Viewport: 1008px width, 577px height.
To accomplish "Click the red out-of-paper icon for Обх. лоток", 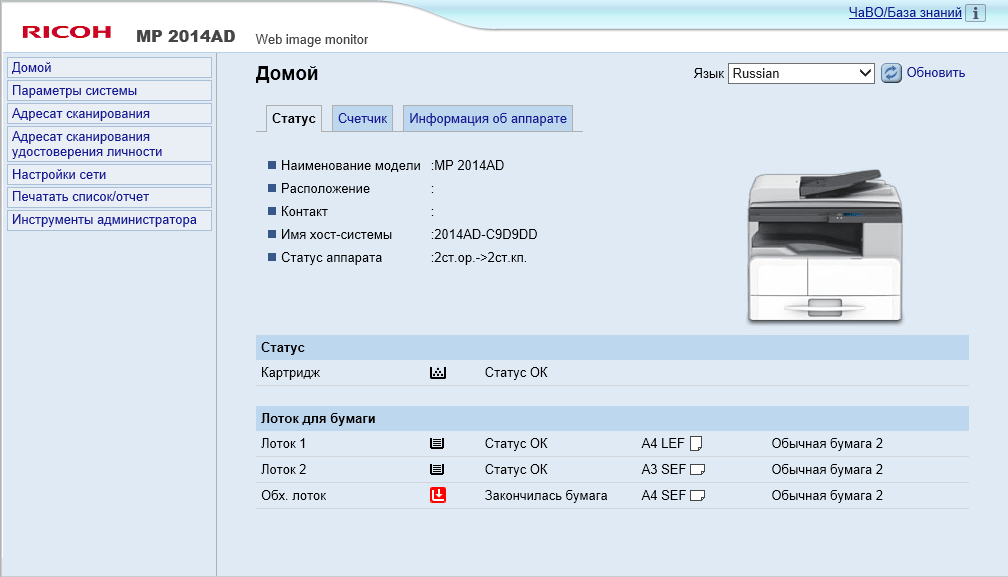I will tap(438, 495).
